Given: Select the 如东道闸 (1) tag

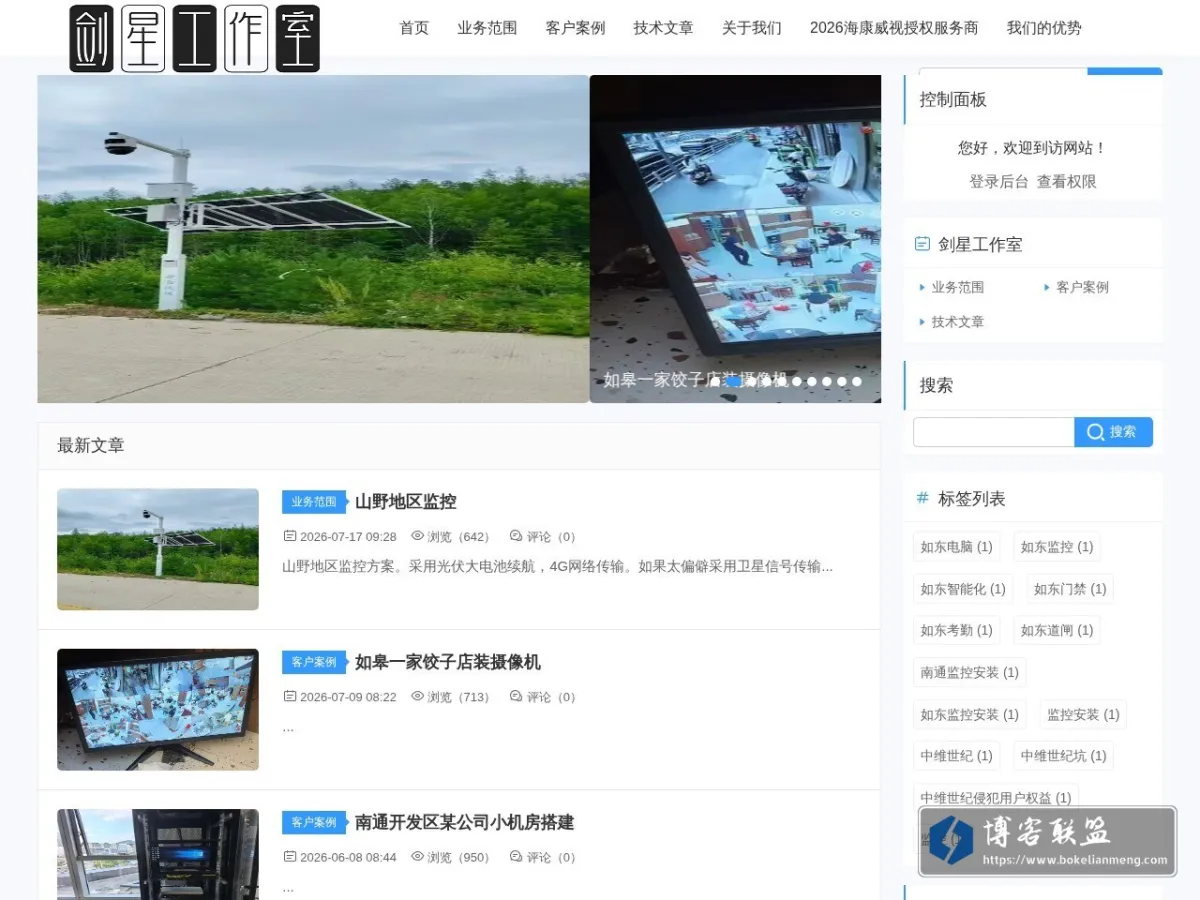Looking at the screenshot, I should click(x=1057, y=630).
